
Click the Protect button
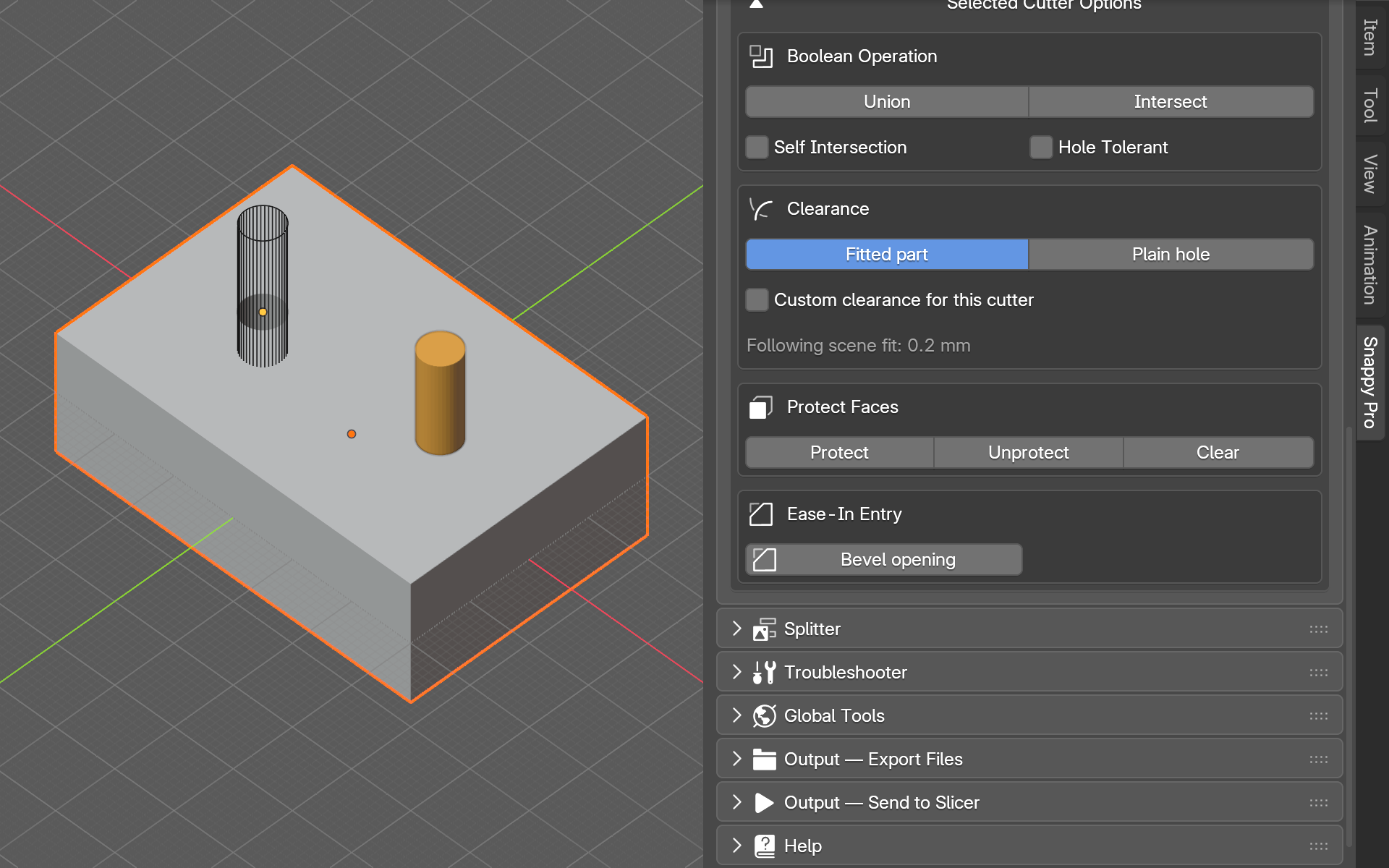click(839, 453)
